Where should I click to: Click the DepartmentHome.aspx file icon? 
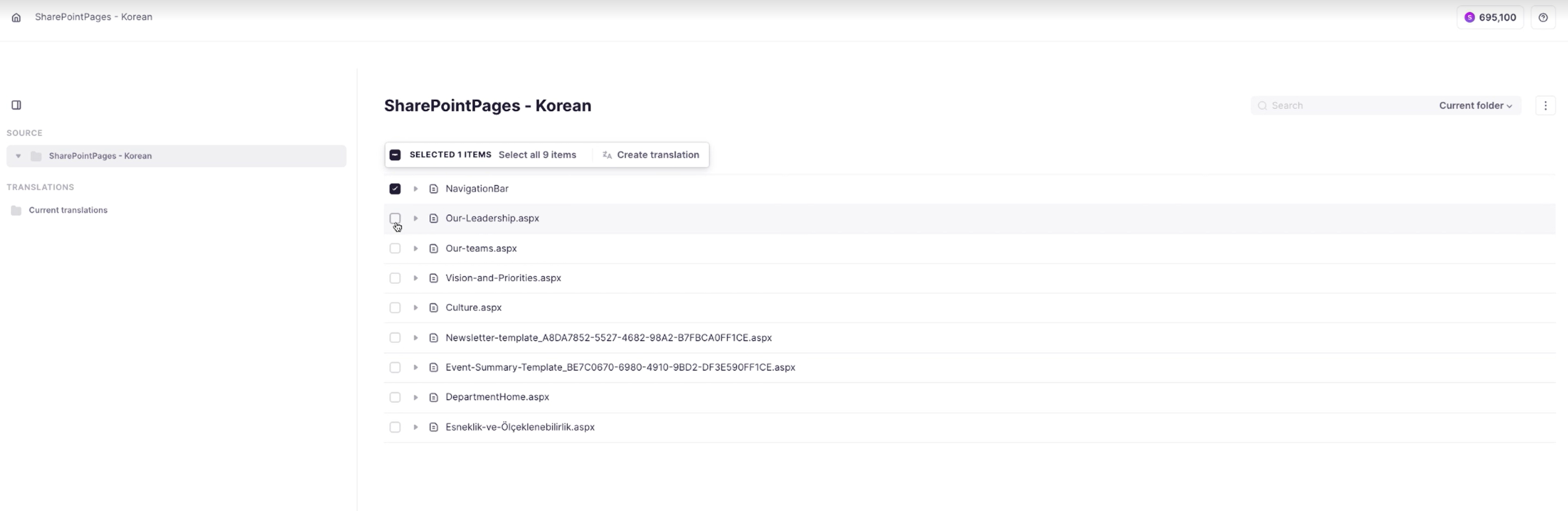pyautogui.click(x=433, y=397)
